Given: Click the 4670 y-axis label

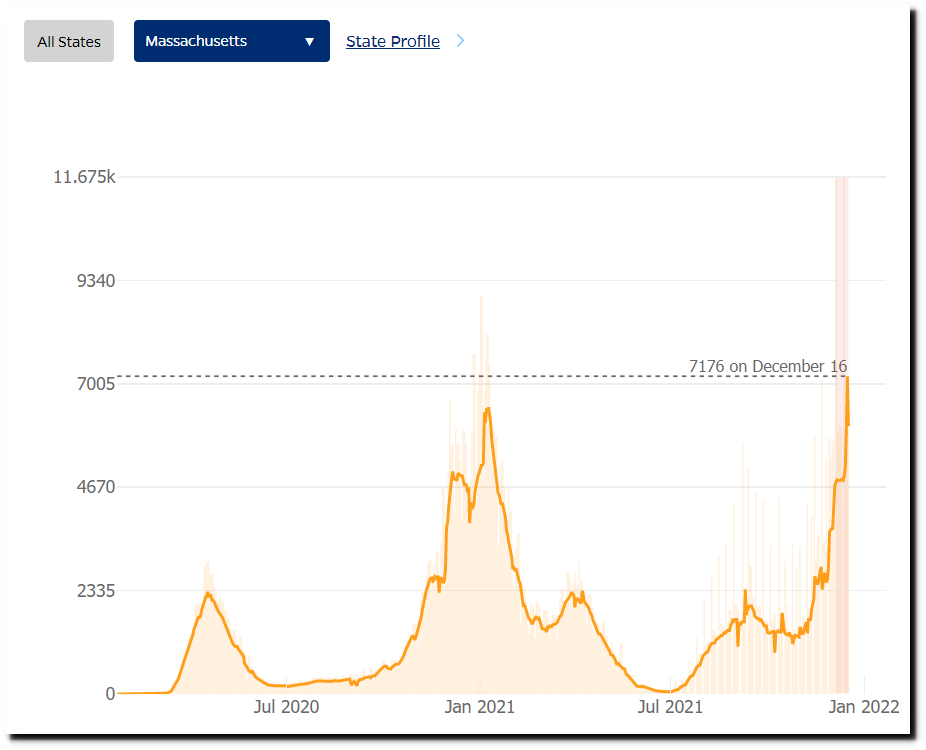Looking at the screenshot, I should pos(96,487).
